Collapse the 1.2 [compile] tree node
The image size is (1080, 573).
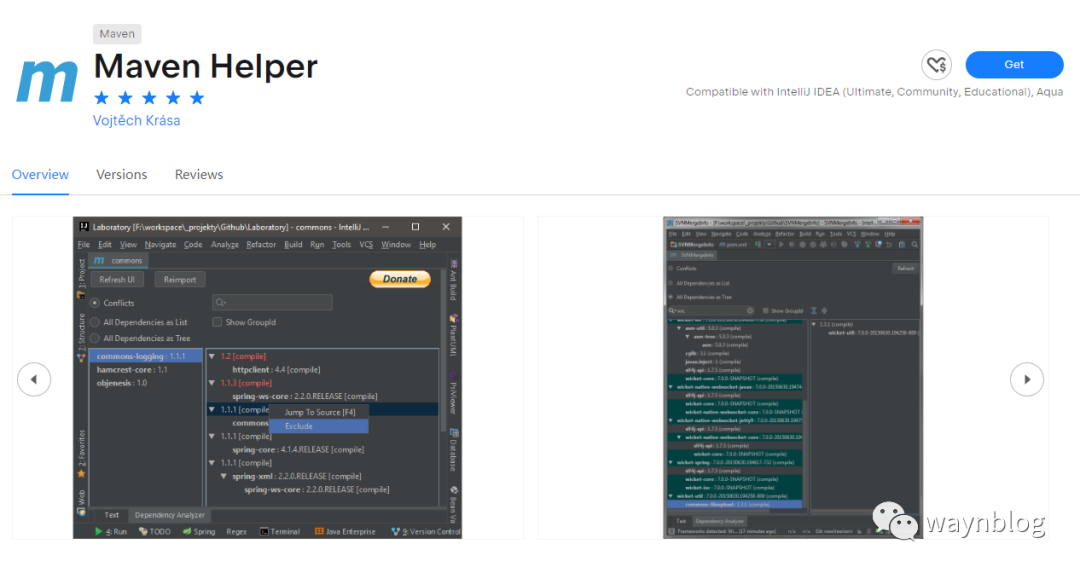pos(212,356)
